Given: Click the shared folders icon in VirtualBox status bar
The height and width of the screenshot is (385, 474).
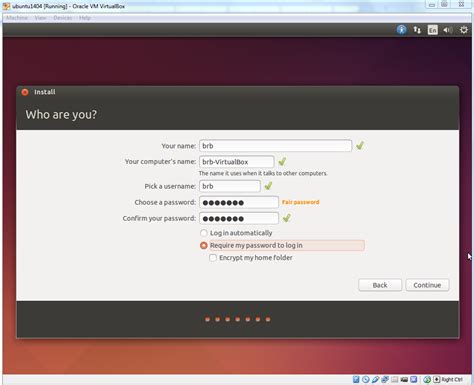Looking at the screenshot, I should (395, 379).
